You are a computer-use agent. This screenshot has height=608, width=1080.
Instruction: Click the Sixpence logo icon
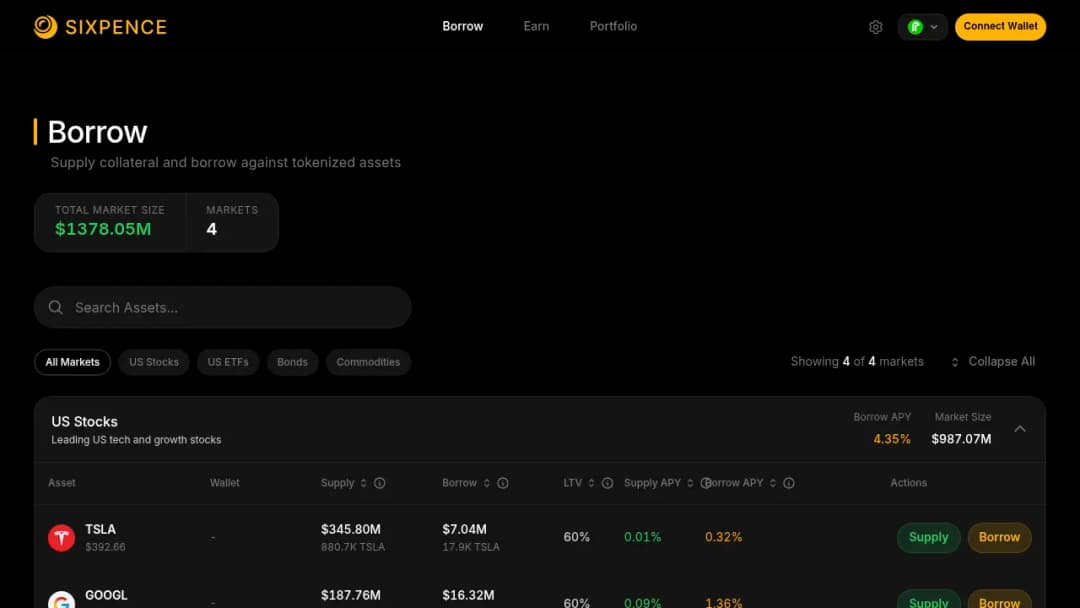point(45,27)
